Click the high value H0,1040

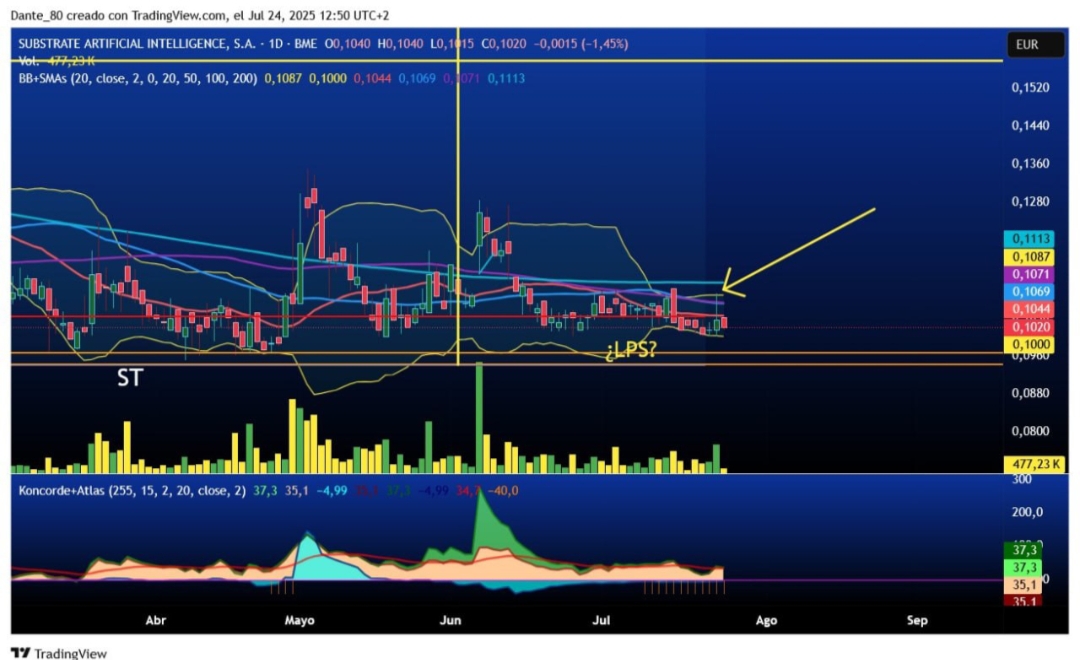pyautogui.click(x=400, y=44)
